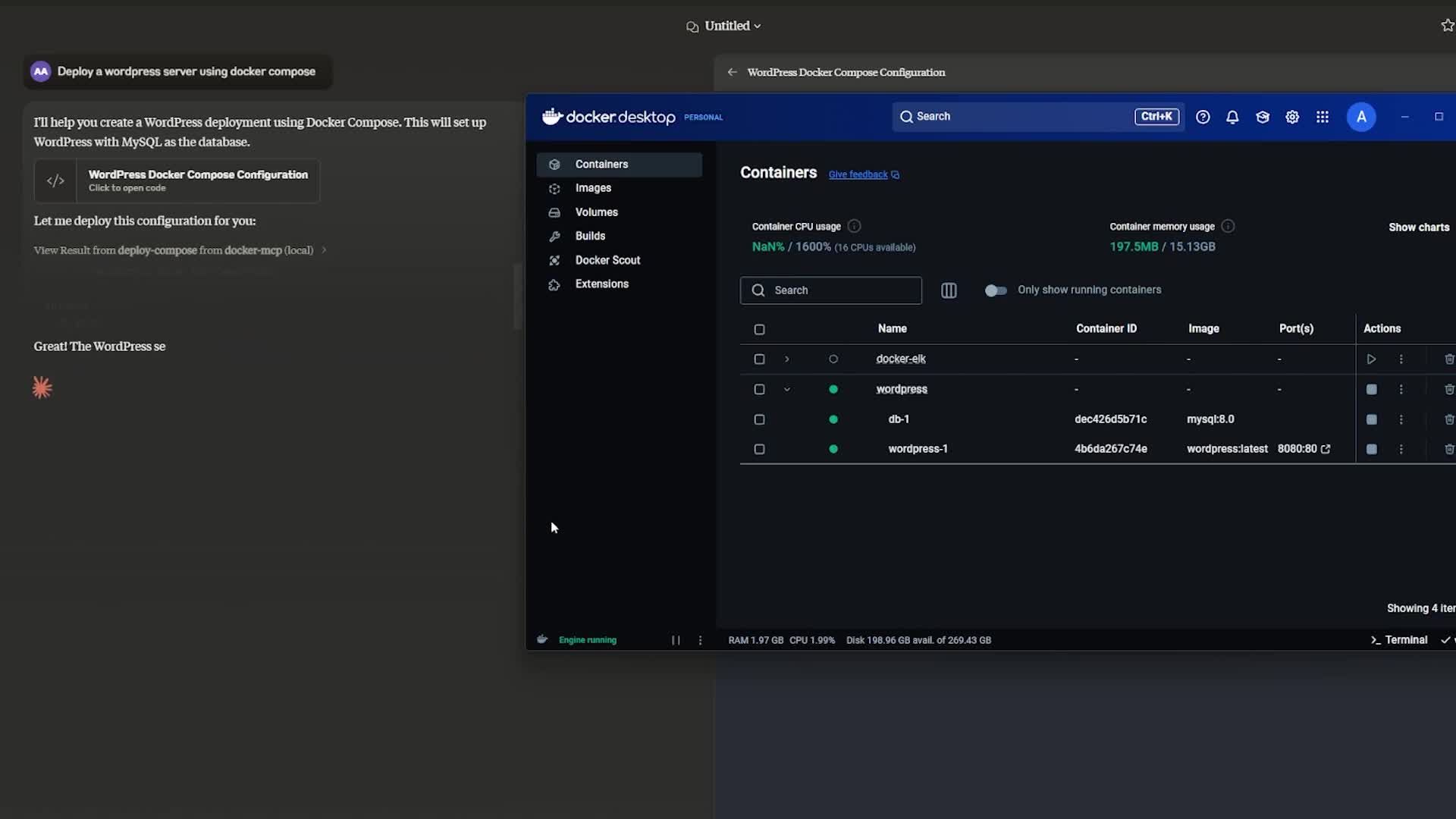Open the engine options menu dots

(x=700, y=640)
